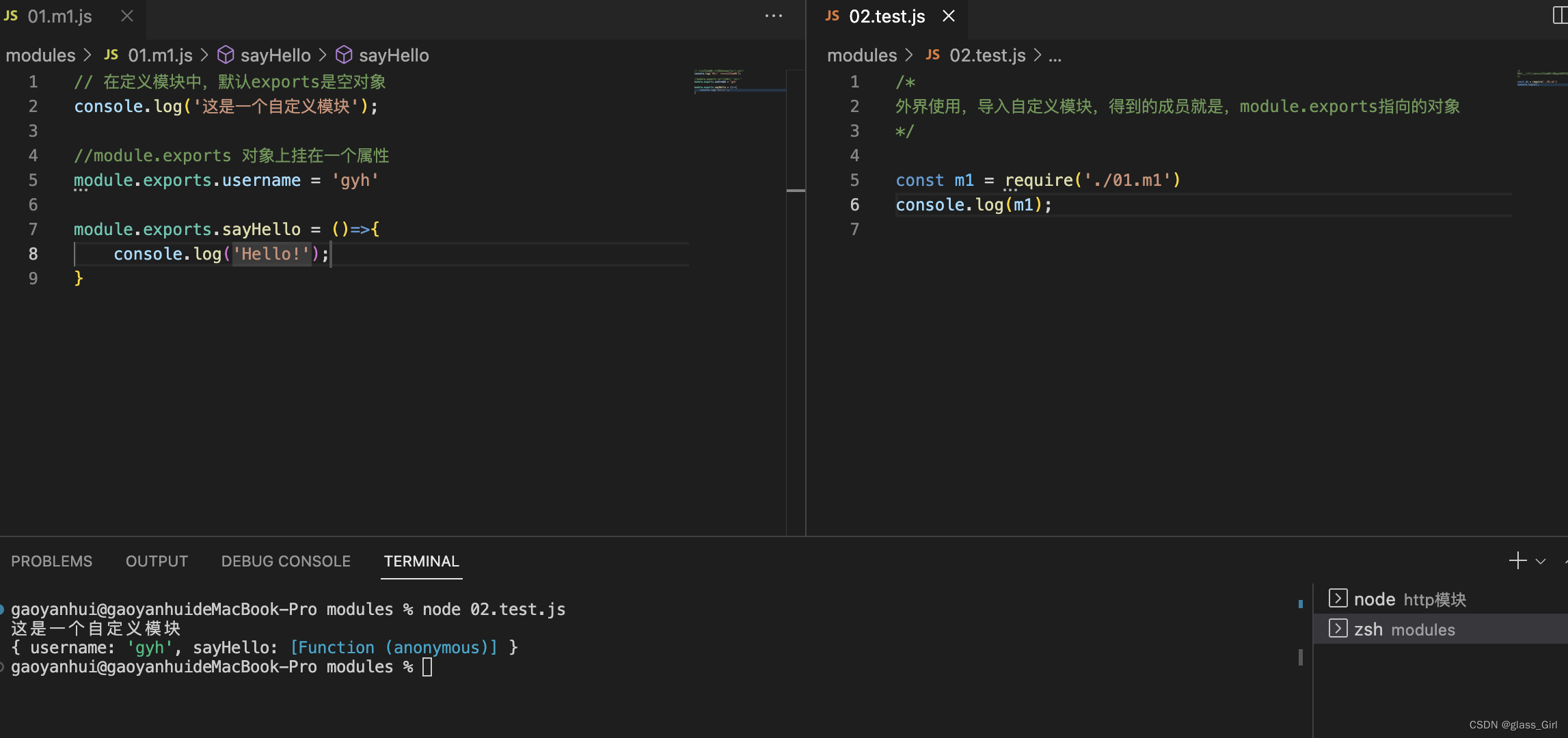Switch to the DEBUG CONSOLE panel
1568x738 pixels.
[285, 560]
